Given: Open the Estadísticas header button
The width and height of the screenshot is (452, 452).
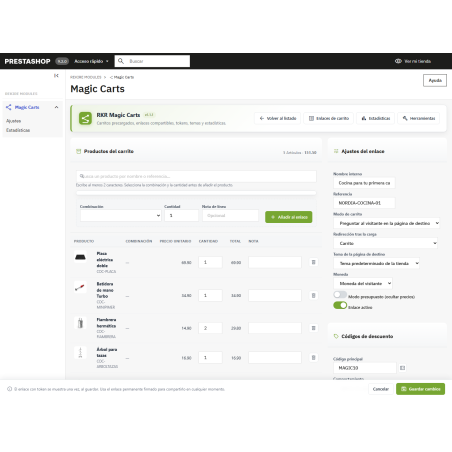Looking at the screenshot, I should coord(376,118).
